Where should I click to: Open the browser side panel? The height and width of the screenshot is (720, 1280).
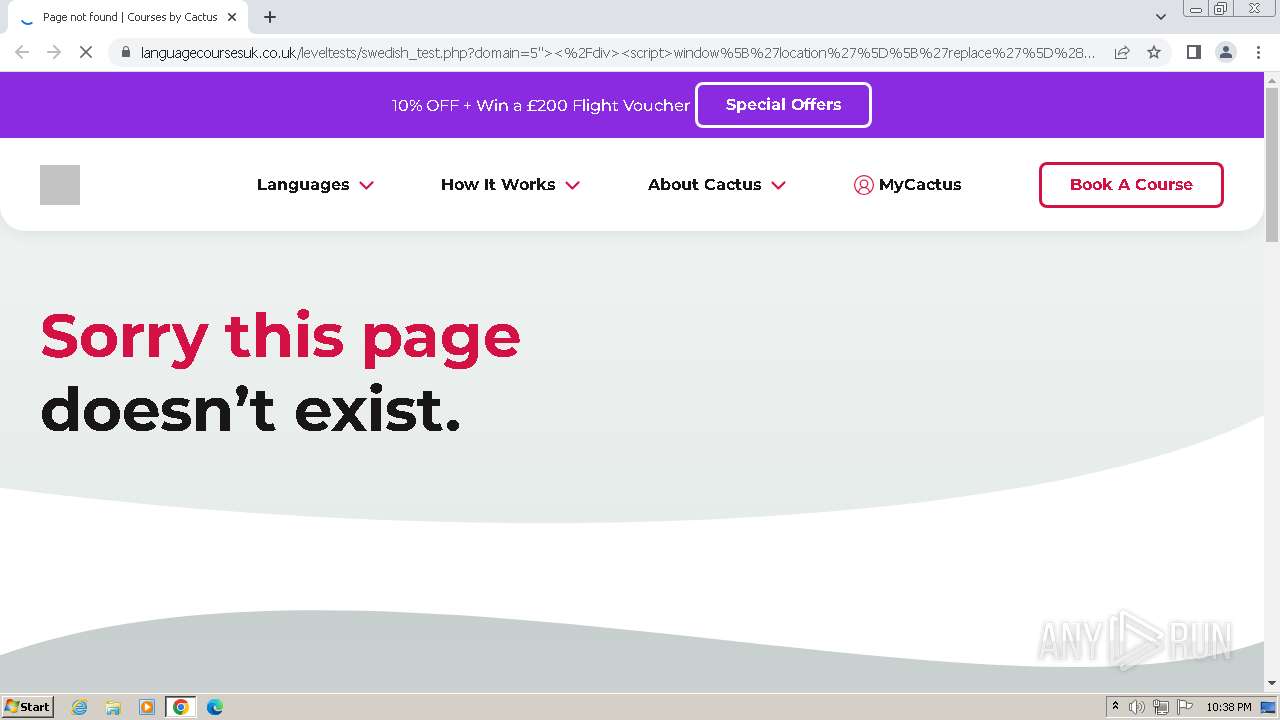click(1193, 52)
